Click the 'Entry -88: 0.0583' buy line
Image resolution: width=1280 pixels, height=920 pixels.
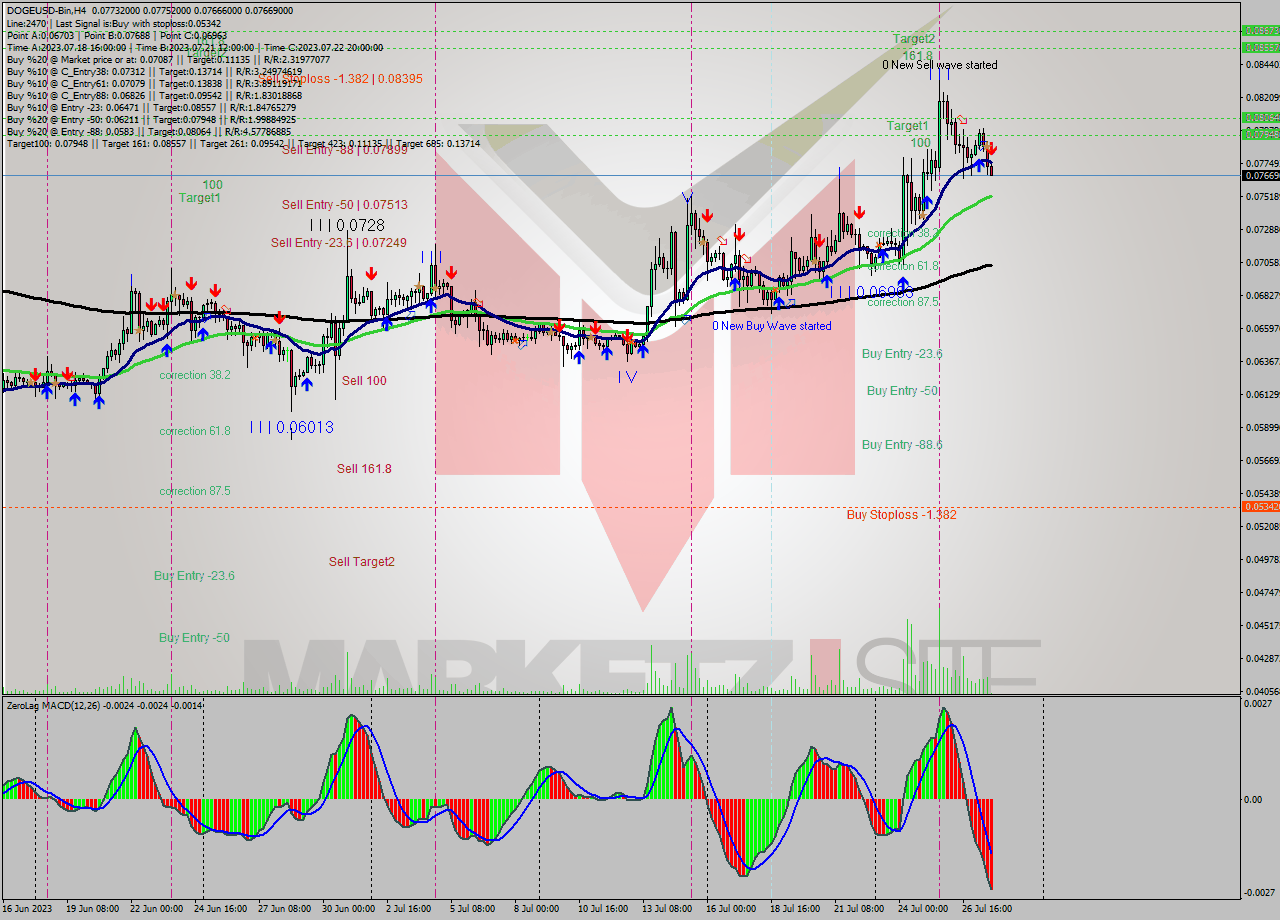[x=149, y=131]
